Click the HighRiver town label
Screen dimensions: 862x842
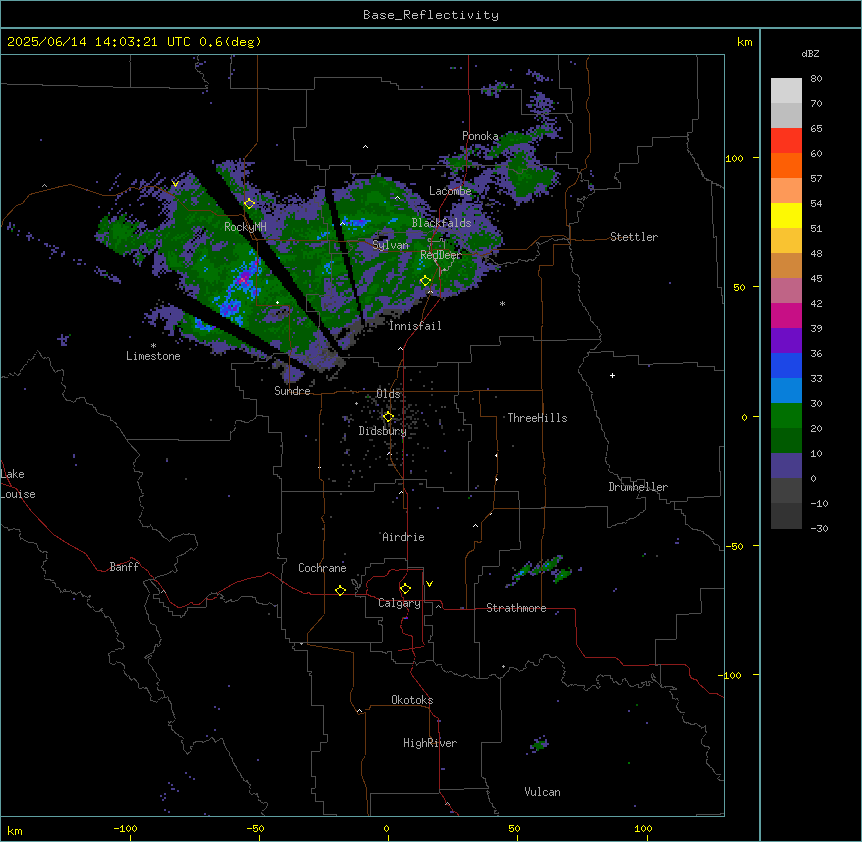pos(430,743)
